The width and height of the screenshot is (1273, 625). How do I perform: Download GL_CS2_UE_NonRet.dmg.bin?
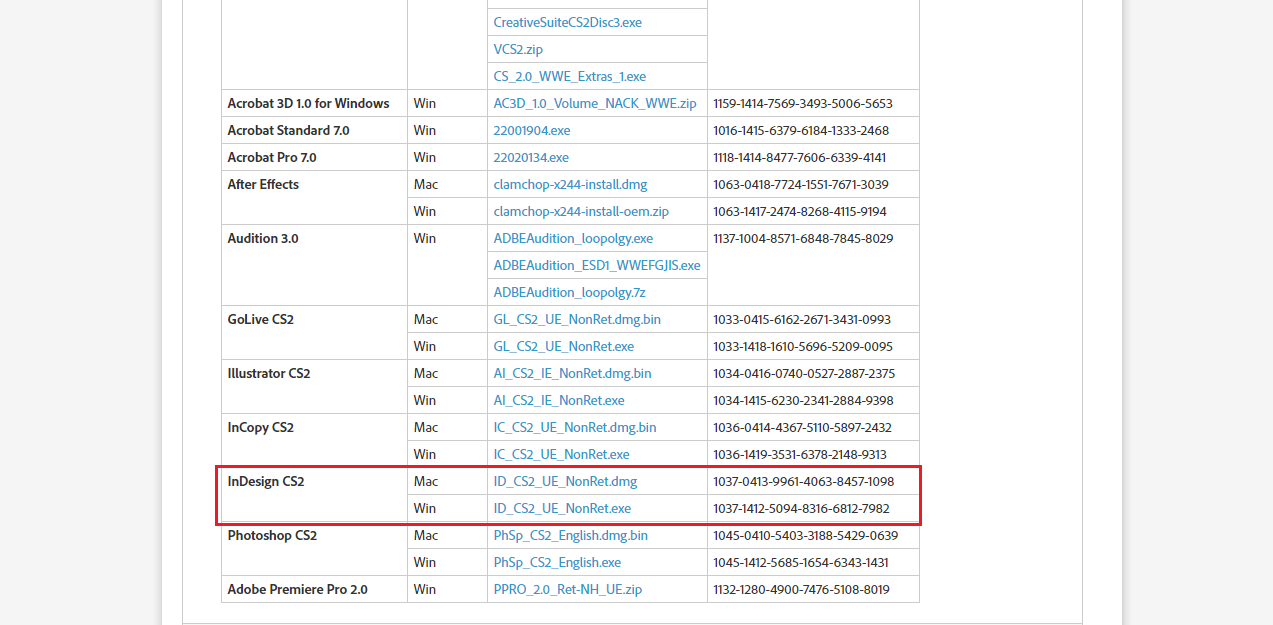click(577, 319)
